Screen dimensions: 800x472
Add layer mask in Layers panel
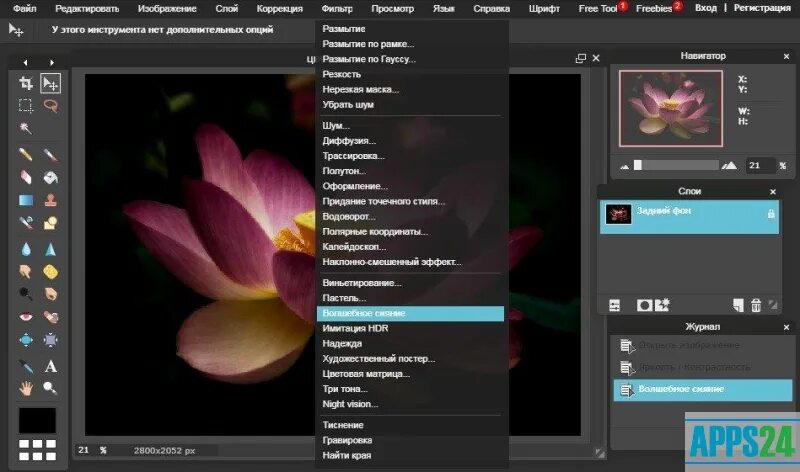(644, 305)
